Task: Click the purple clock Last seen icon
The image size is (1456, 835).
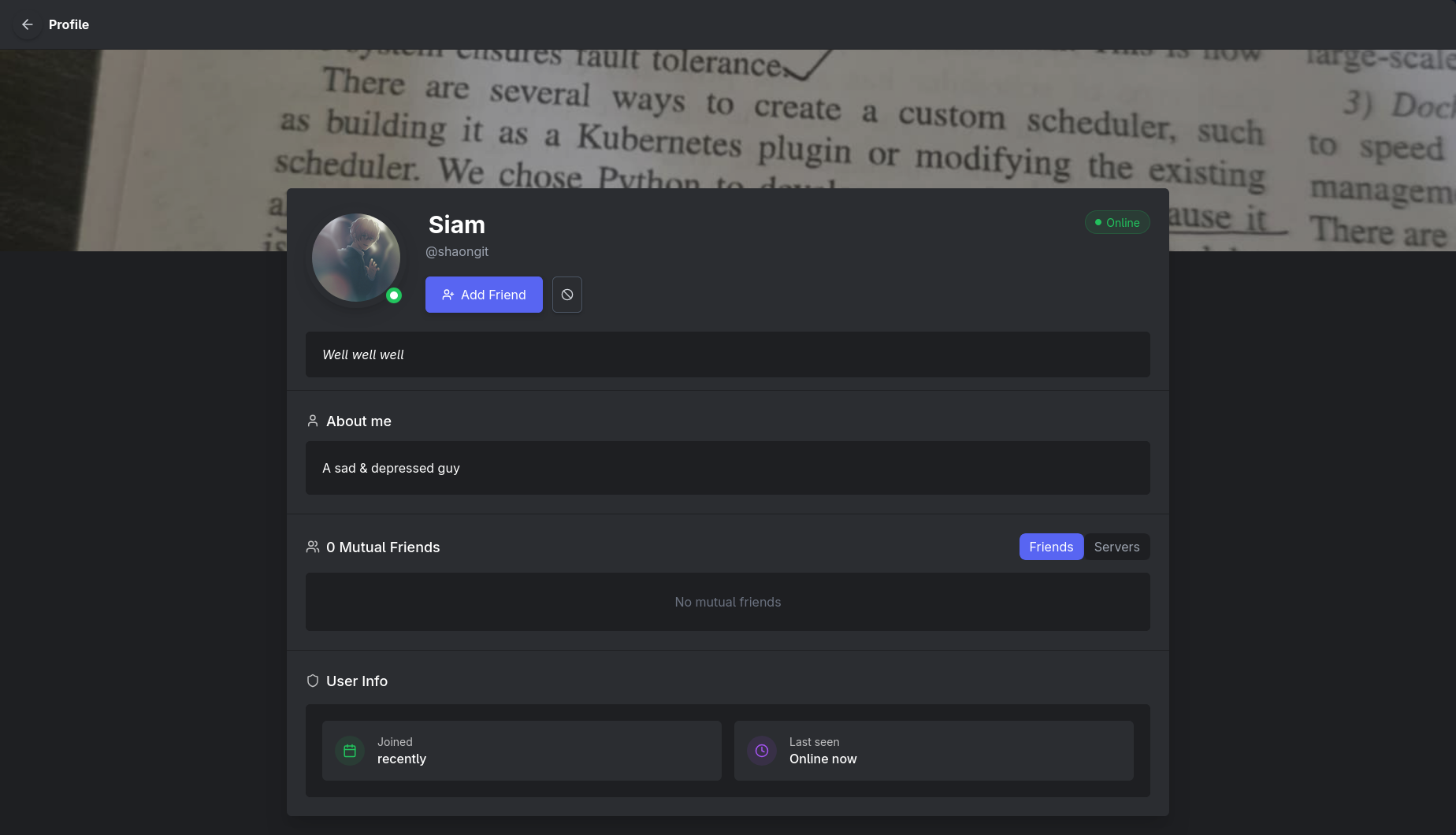Action: [762, 751]
